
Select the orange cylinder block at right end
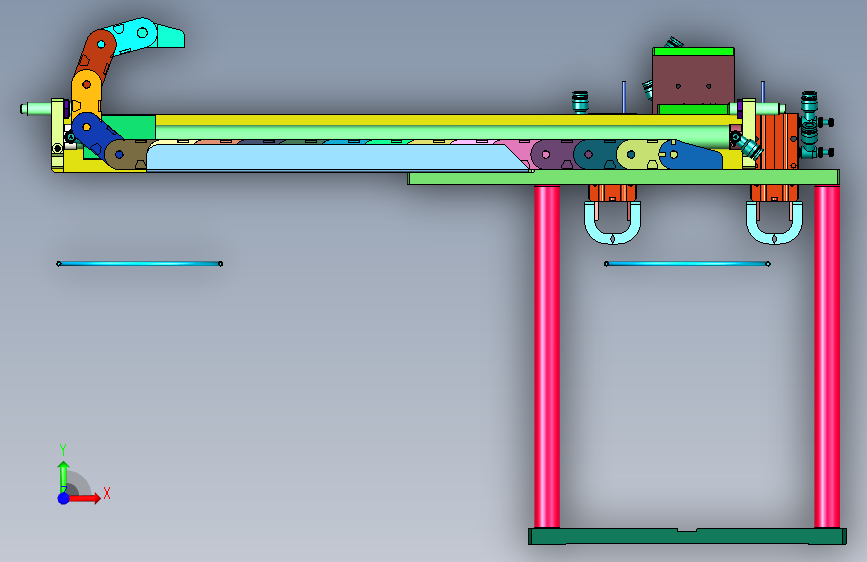777,142
